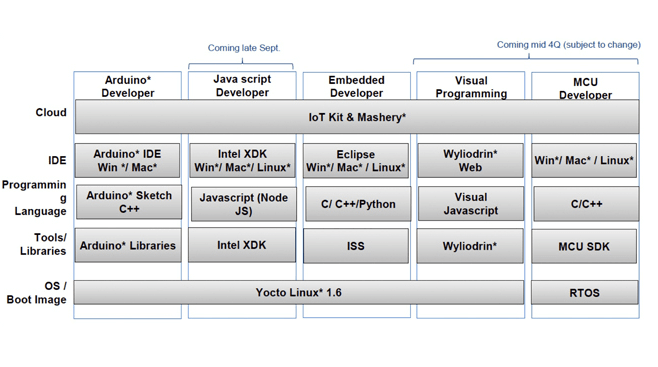Select the RTOS box
This screenshot has height=367, width=658.
point(585,292)
